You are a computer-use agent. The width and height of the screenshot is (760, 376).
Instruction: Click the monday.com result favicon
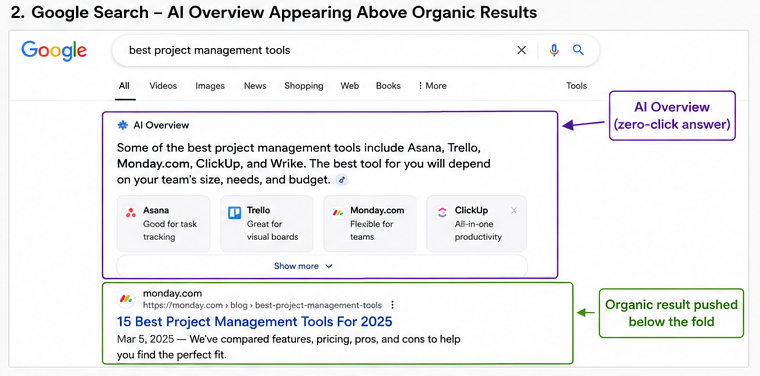[127, 298]
